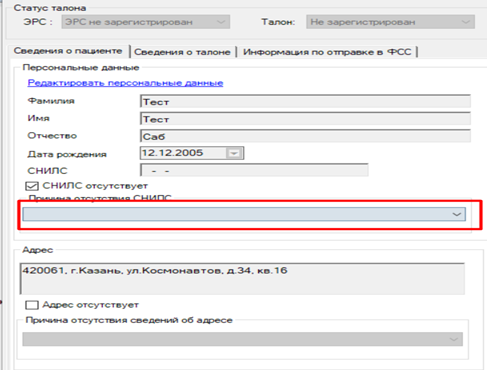This screenshot has width=487, height=370.
Task: Click the chevron in the highlighted СНИЛС reason combo box
Action: click(x=457, y=214)
